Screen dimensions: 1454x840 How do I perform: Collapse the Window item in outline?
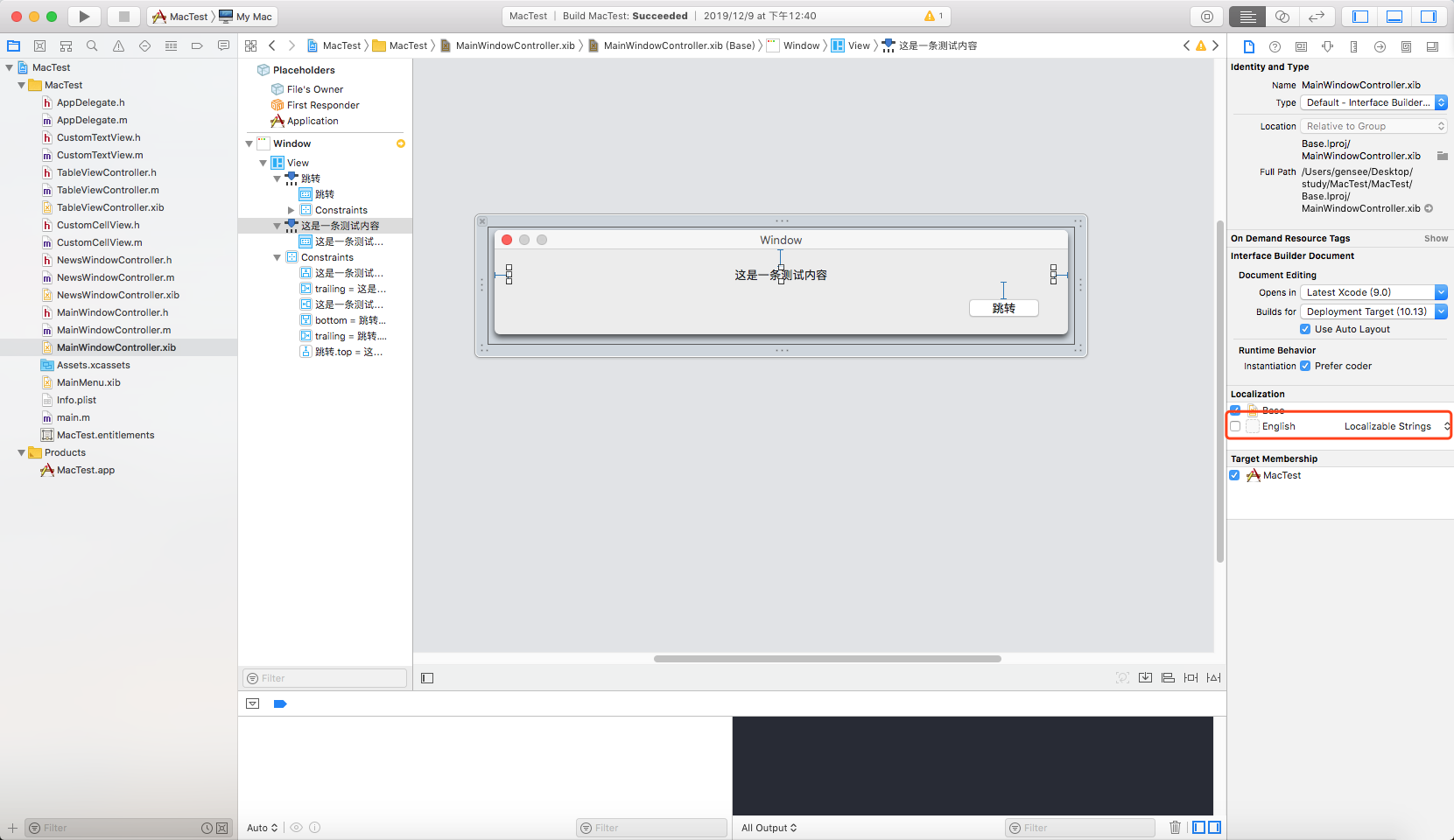click(249, 143)
